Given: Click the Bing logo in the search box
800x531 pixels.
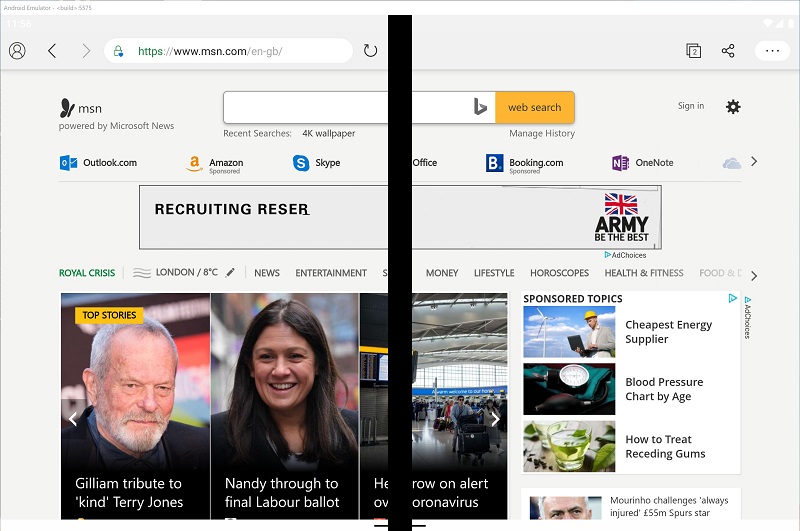Looking at the screenshot, I should click(480, 107).
